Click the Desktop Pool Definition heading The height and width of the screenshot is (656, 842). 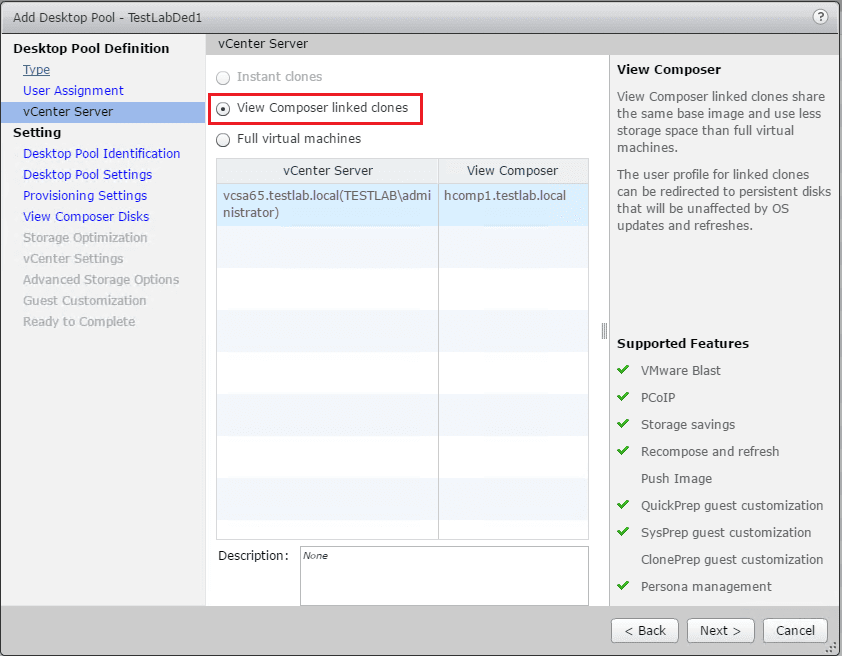[x=91, y=48]
